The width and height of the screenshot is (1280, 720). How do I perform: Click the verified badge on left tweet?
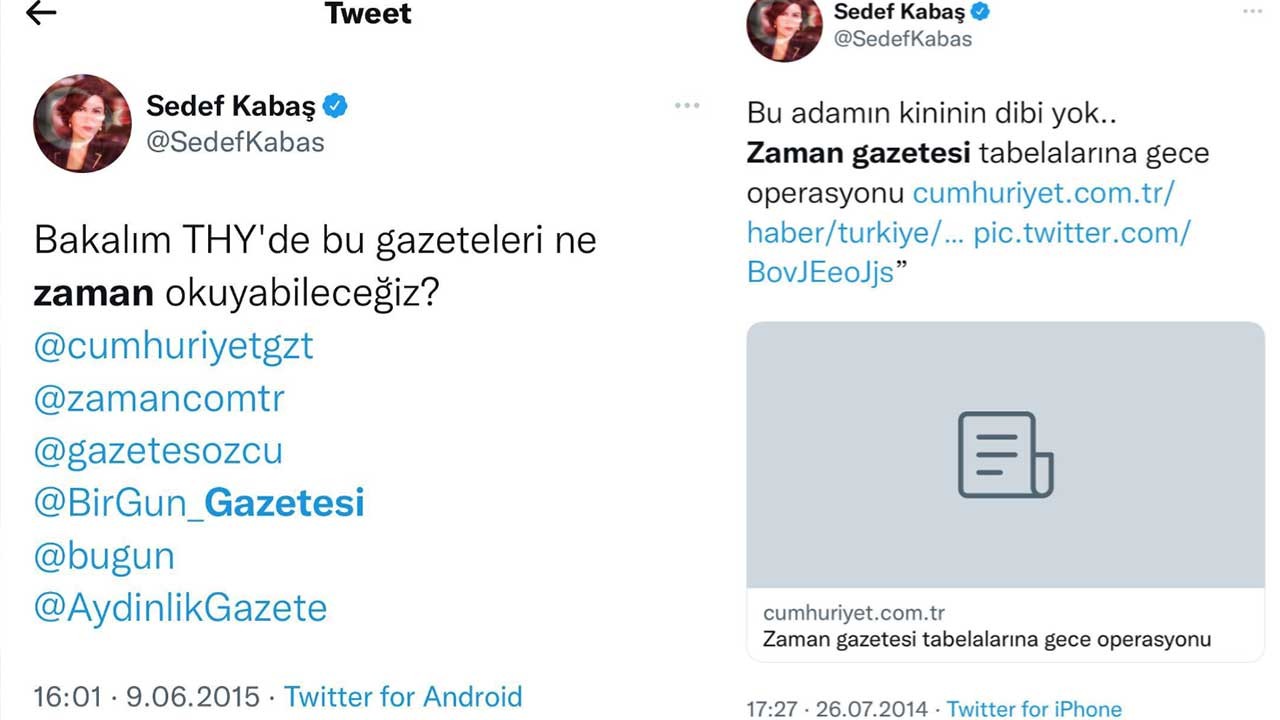335,106
